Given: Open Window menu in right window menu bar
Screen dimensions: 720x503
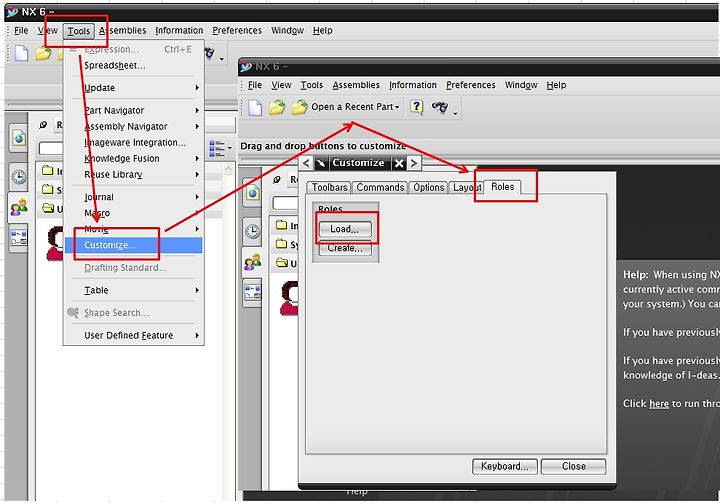Looking at the screenshot, I should [x=521, y=85].
